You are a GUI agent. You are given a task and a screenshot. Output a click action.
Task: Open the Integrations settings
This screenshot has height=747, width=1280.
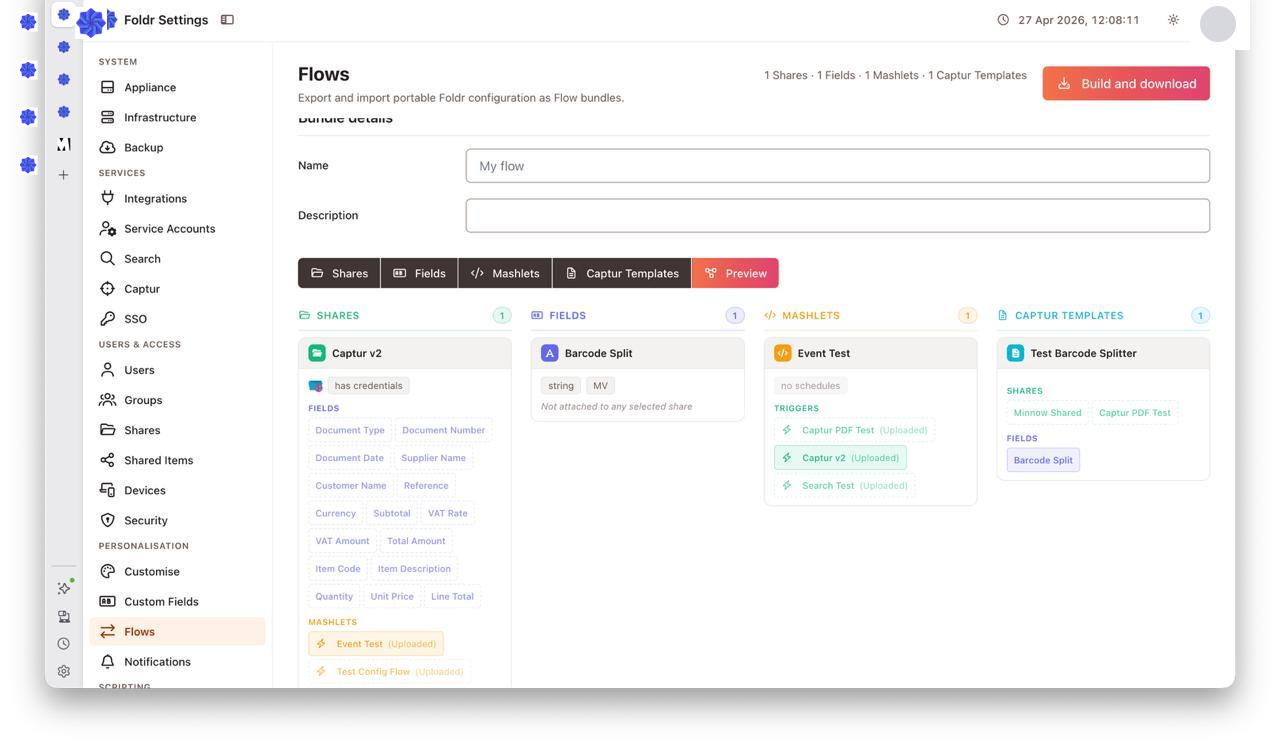(155, 198)
